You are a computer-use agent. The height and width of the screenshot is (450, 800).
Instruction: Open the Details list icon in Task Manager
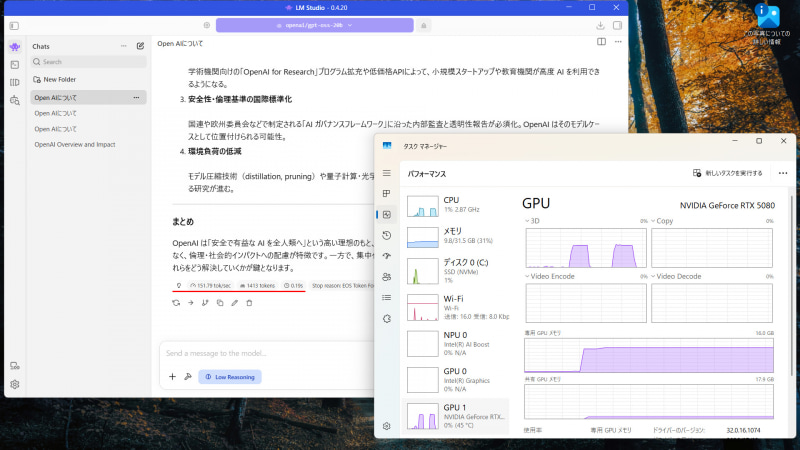pyautogui.click(x=387, y=297)
